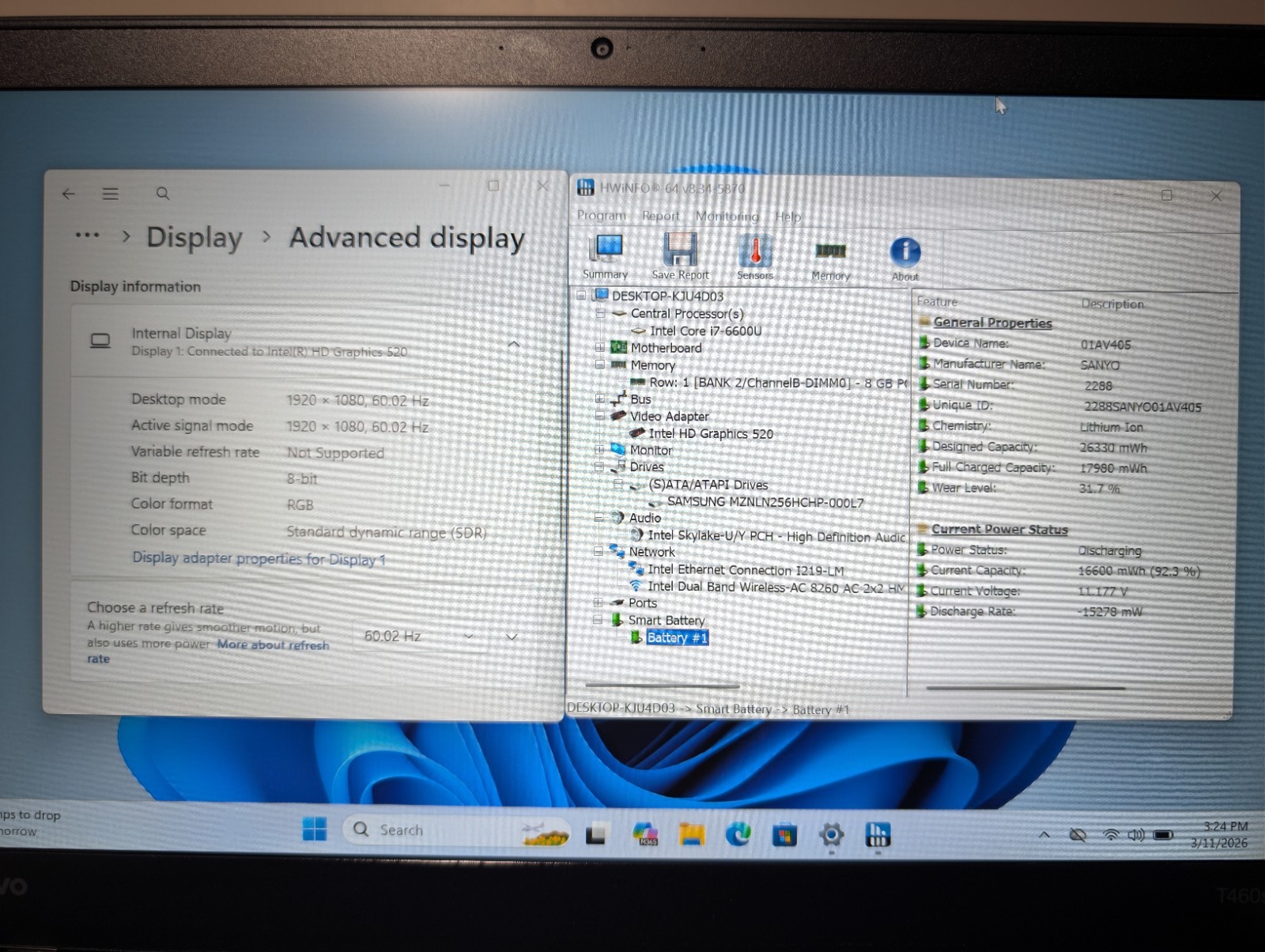Click the breadcrumb ellipsis in Settings

(86, 236)
